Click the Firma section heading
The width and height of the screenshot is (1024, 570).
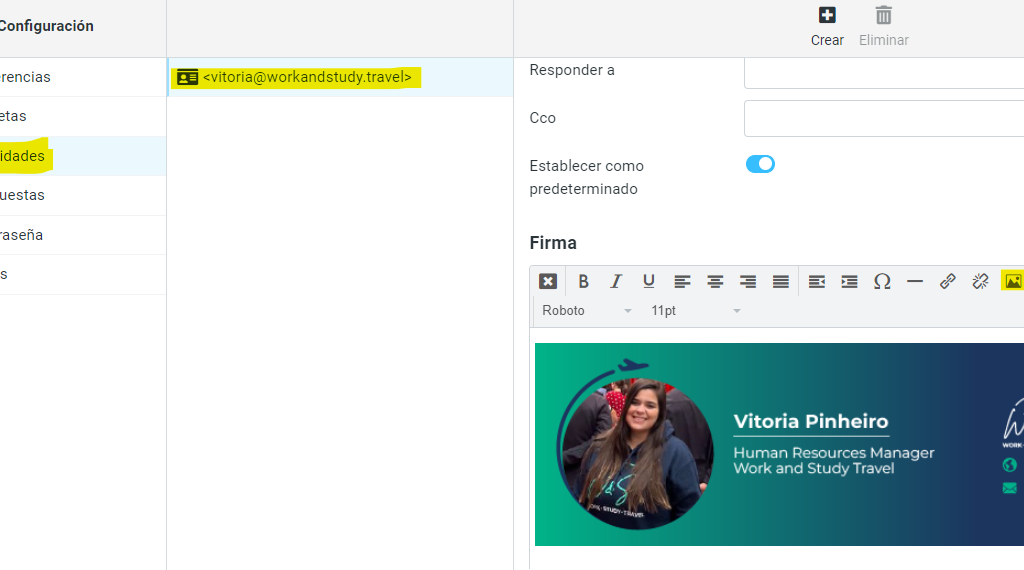coord(553,243)
